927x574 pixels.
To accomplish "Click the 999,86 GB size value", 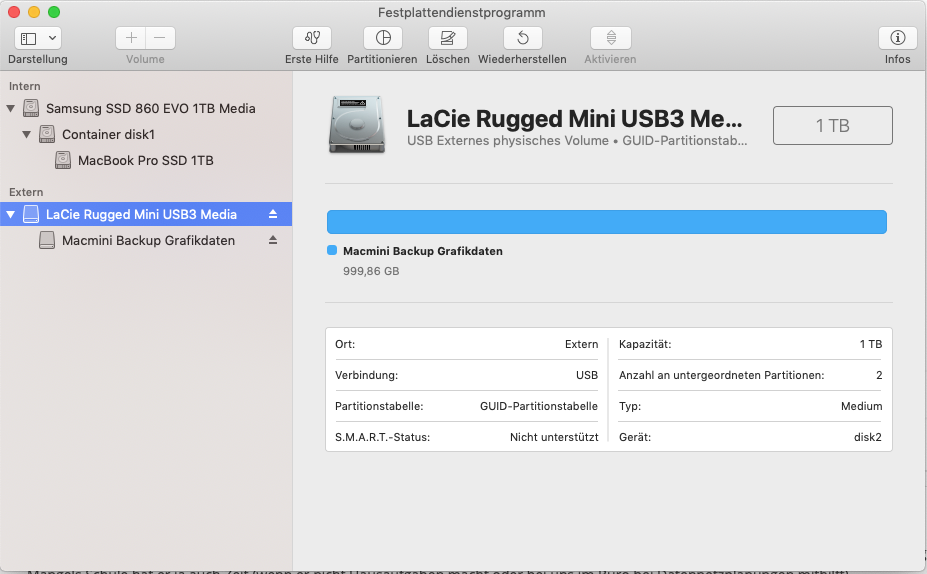I will pos(371,271).
